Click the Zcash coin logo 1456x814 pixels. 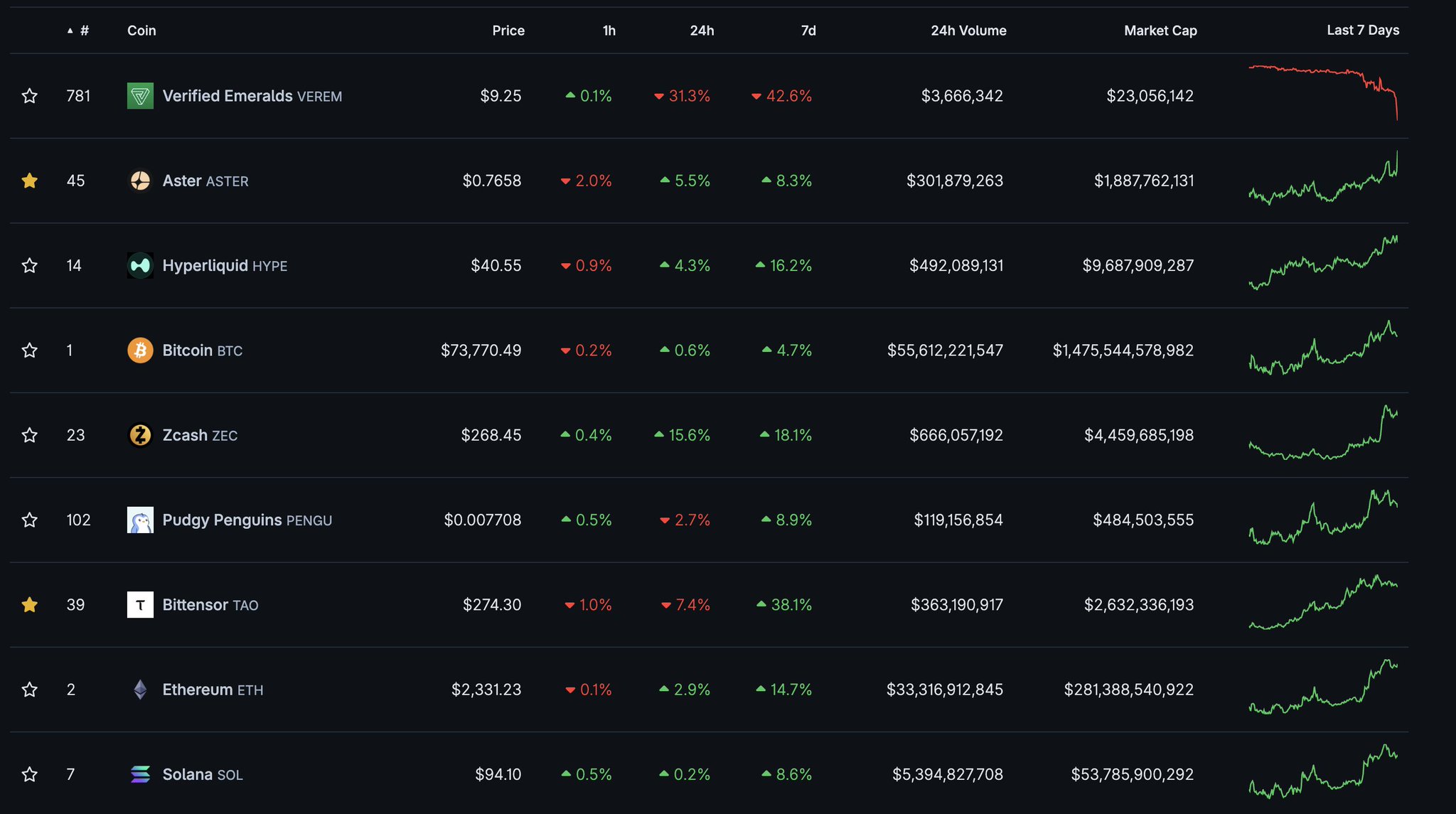[x=140, y=435]
